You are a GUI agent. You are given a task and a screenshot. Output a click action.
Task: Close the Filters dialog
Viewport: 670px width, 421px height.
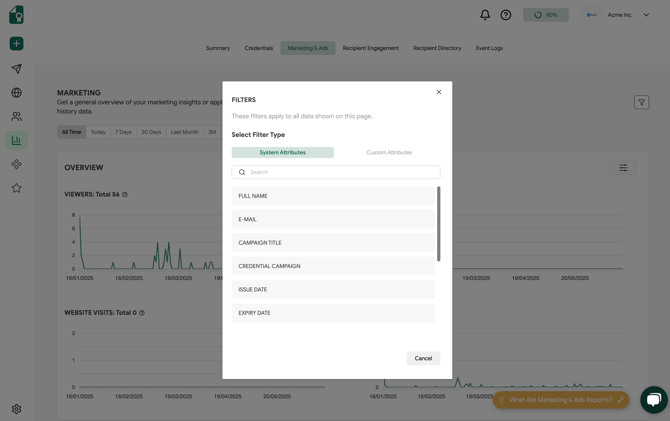[x=439, y=92]
